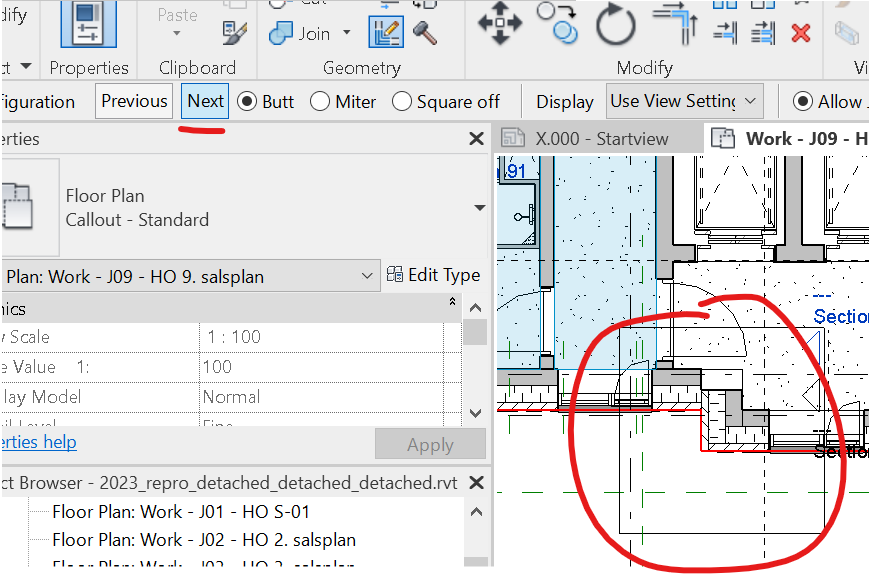Delete elements using the red X tool
The height and width of the screenshot is (581, 873).
click(801, 32)
